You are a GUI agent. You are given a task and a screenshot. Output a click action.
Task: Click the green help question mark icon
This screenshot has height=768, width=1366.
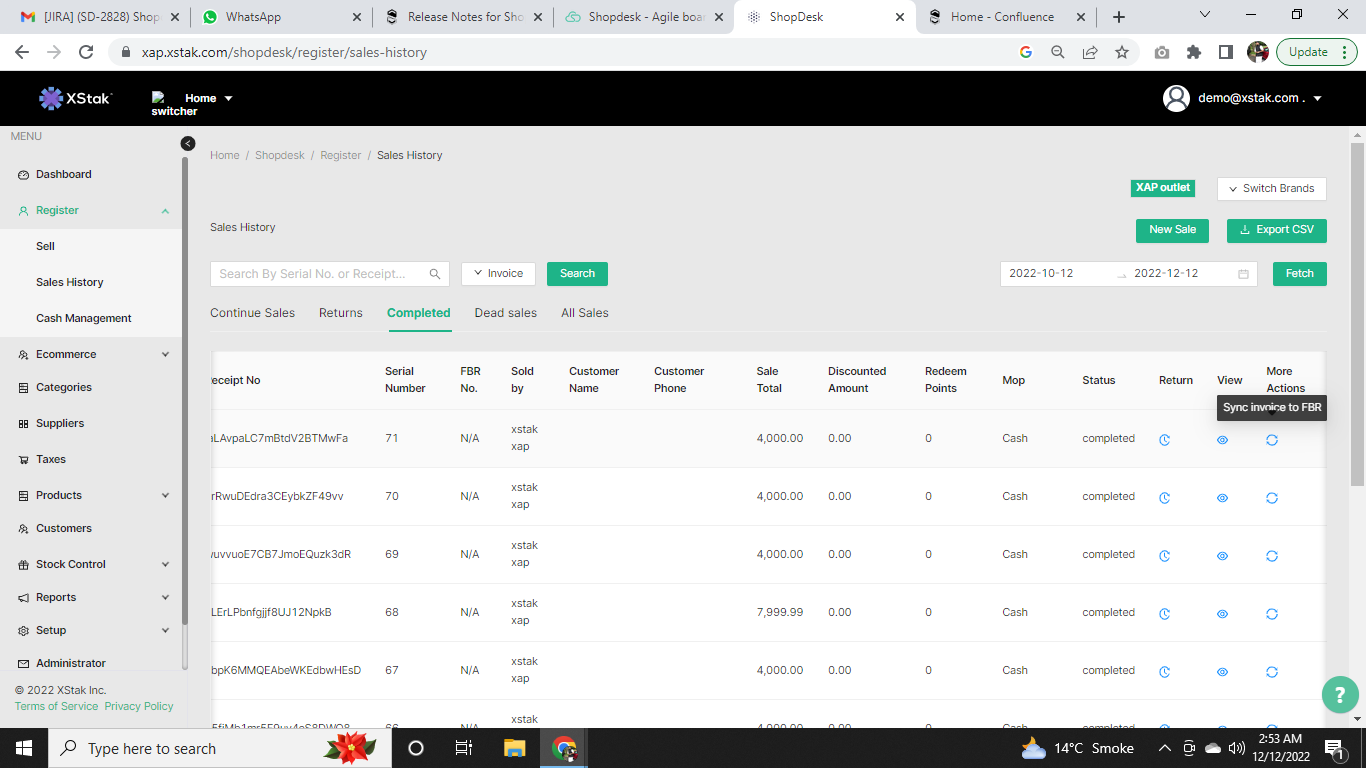click(1340, 695)
